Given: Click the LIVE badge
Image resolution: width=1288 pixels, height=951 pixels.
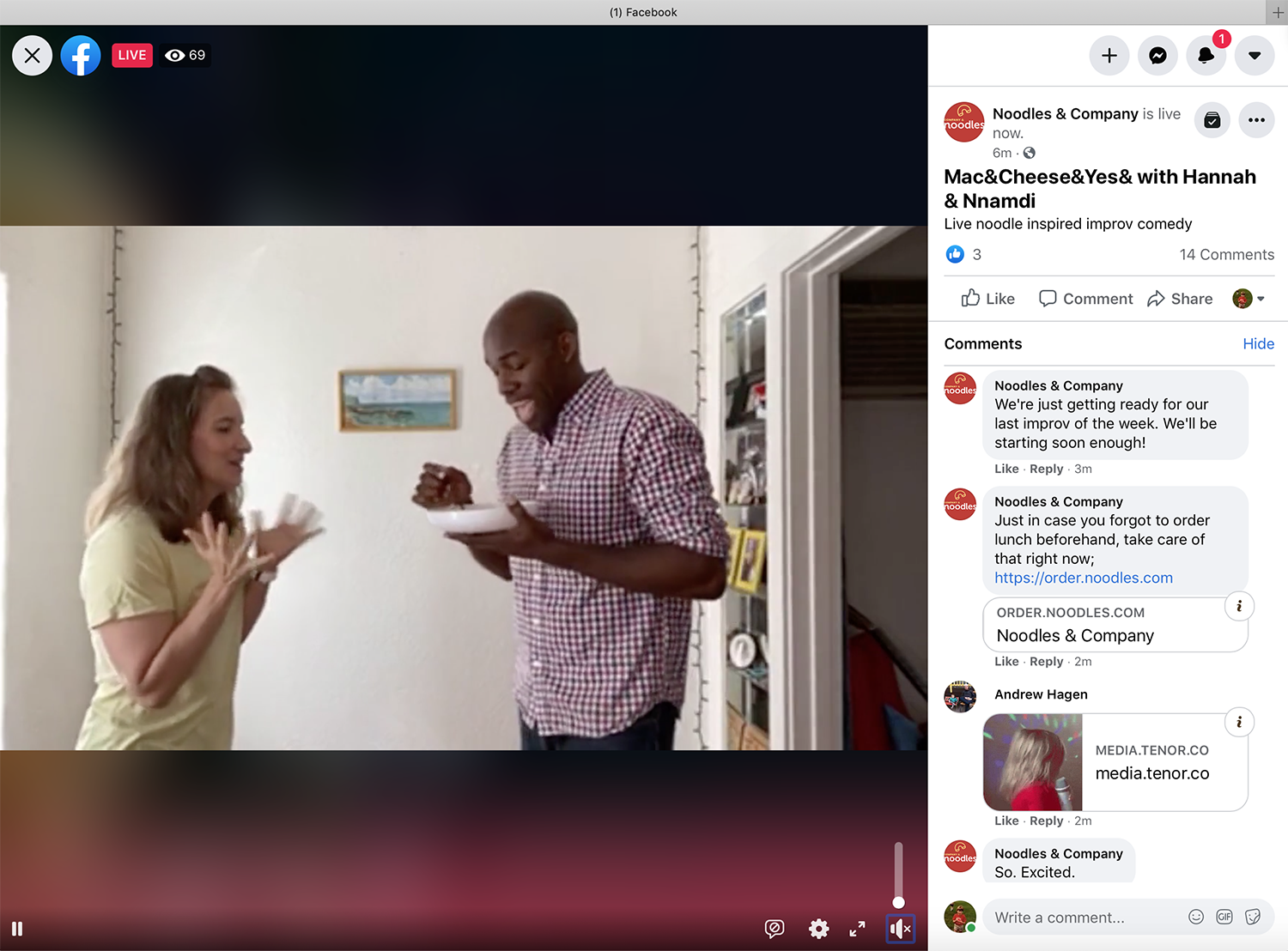Looking at the screenshot, I should pos(132,55).
